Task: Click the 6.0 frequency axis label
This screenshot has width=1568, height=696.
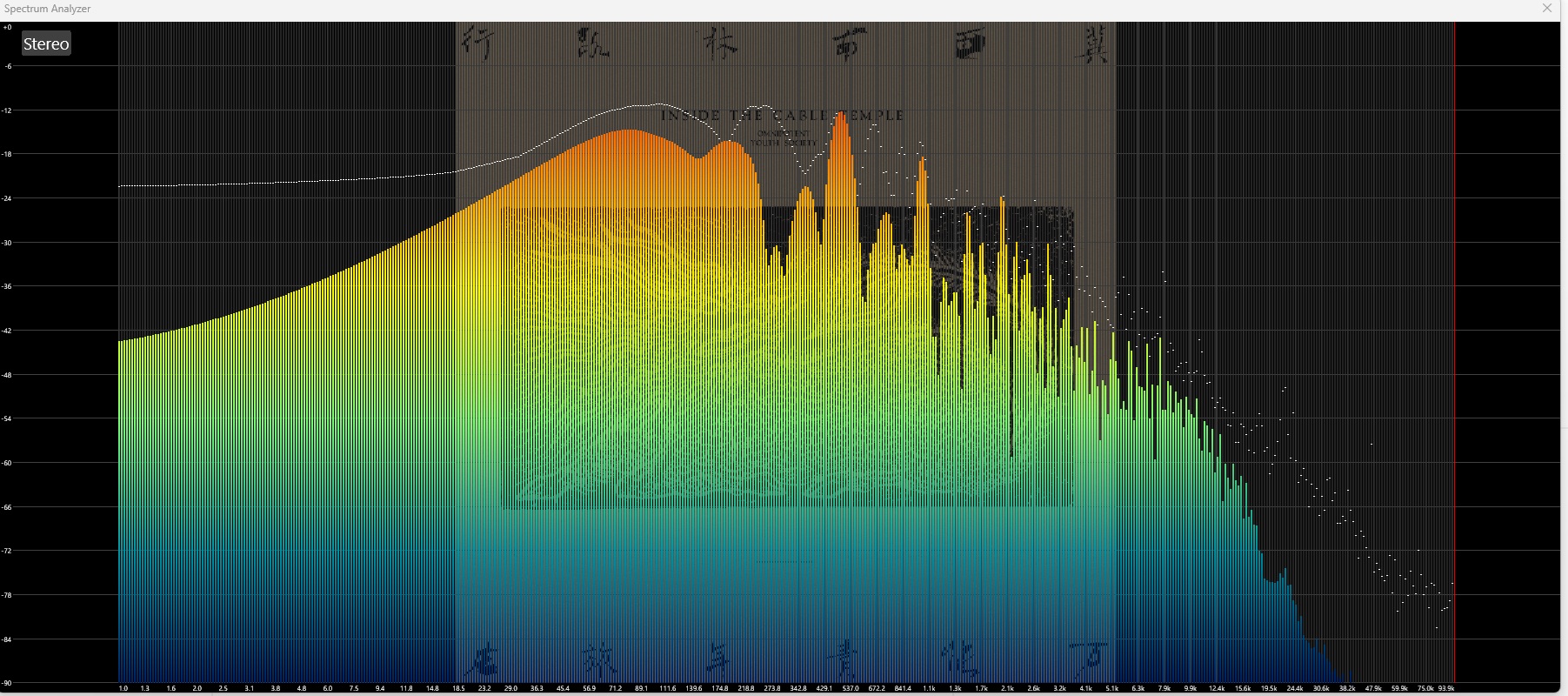Action: coord(328,688)
